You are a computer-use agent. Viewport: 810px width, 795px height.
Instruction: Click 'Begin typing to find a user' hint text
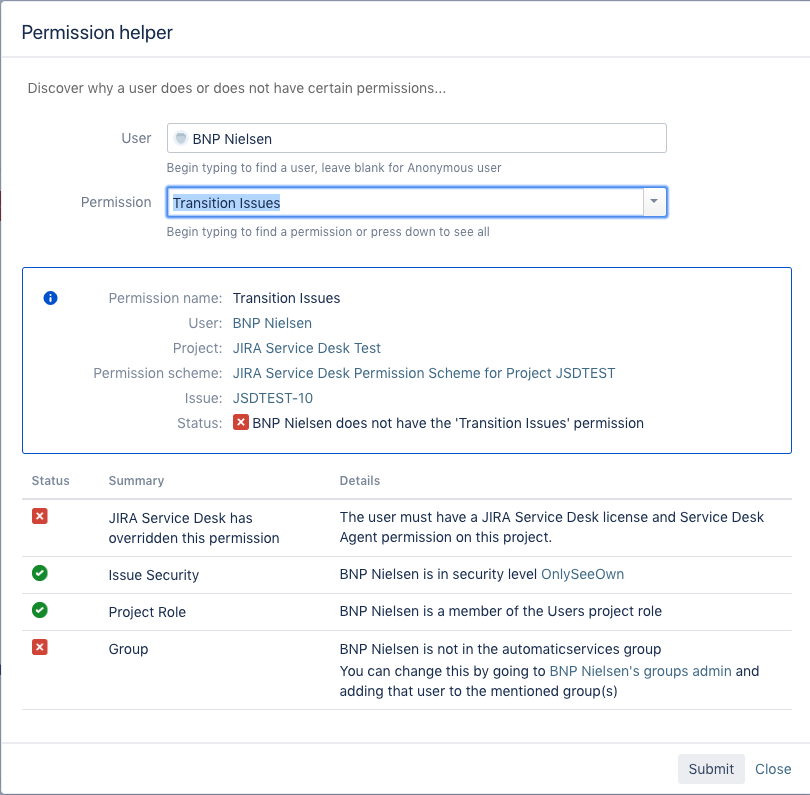(x=334, y=168)
